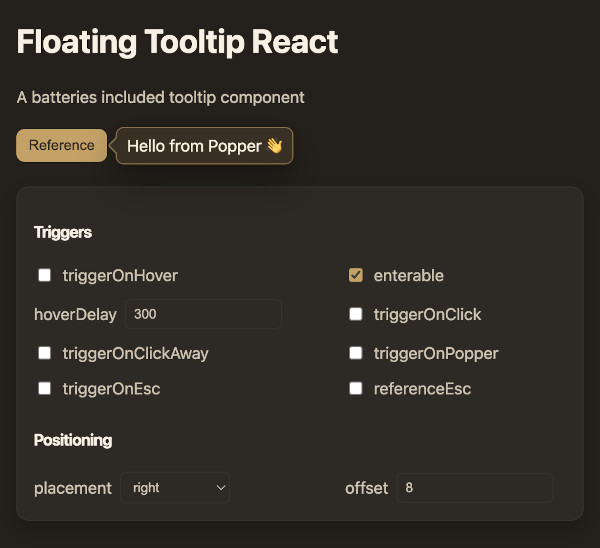
Task: Enable the triggerOnEsc checkbox
Action: tap(44, 389)
